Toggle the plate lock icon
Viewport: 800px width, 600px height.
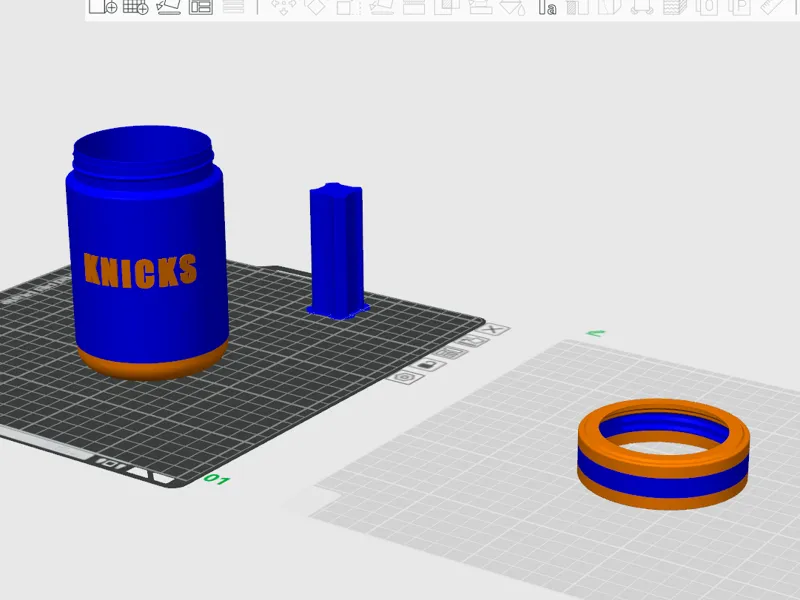(x=429, y=364)
